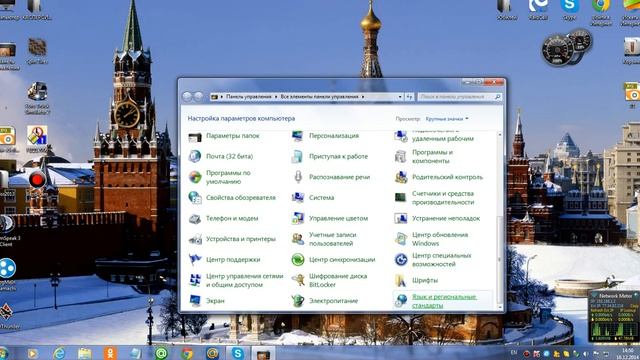Open the Распознавание речи microphone icon
Screen dimensions: 640x360
298,177
